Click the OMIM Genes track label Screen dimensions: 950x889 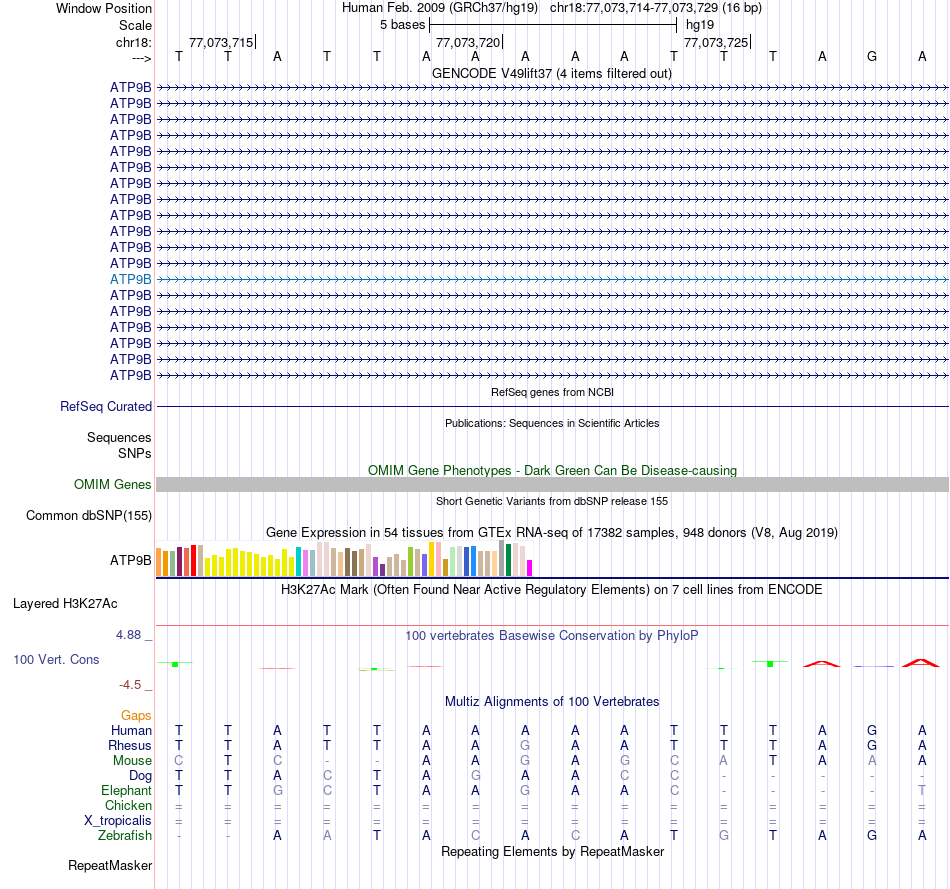pyautogui.click(x=113, y=484)
